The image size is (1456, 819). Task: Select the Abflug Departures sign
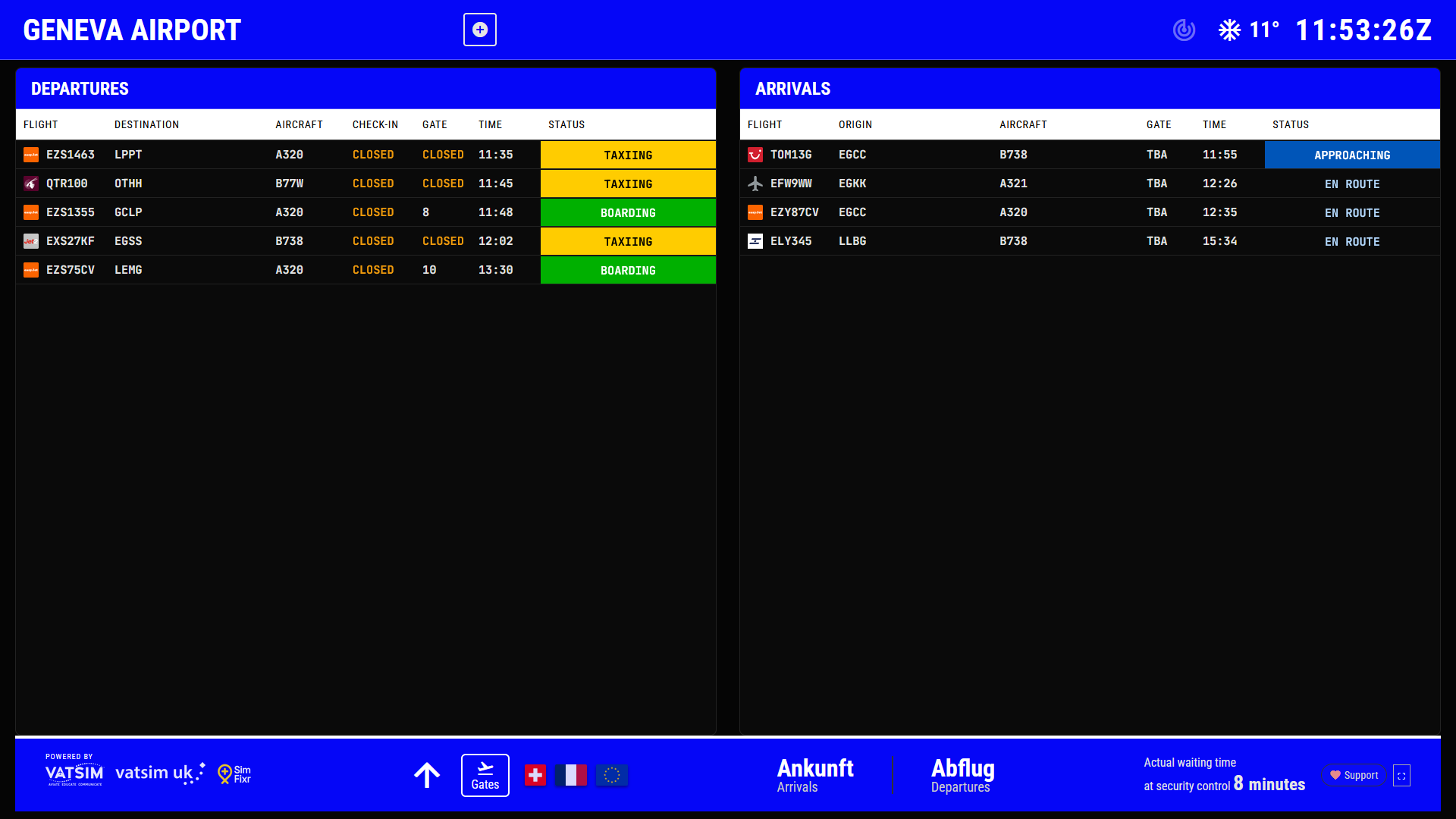[x=962, y=775]
